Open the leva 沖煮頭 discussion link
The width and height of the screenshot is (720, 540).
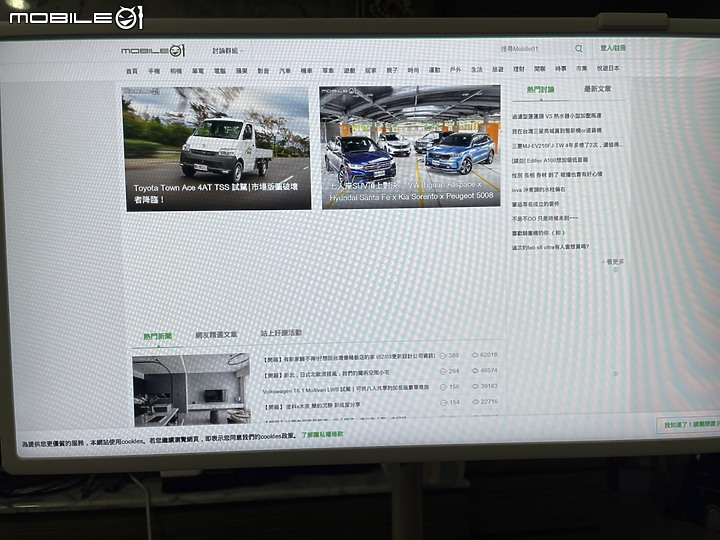[x=539, y=189]
